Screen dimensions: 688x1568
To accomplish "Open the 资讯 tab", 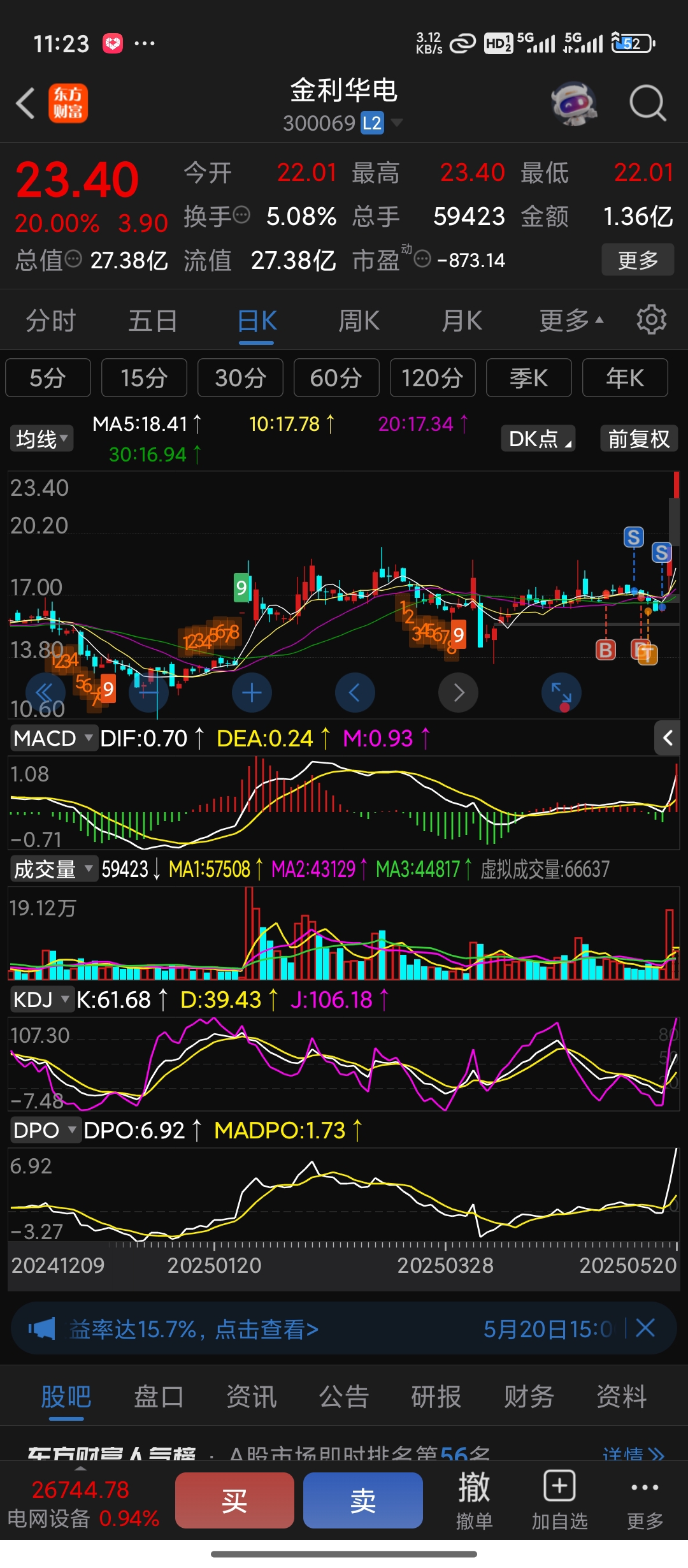I will [x=251, y=1397].
